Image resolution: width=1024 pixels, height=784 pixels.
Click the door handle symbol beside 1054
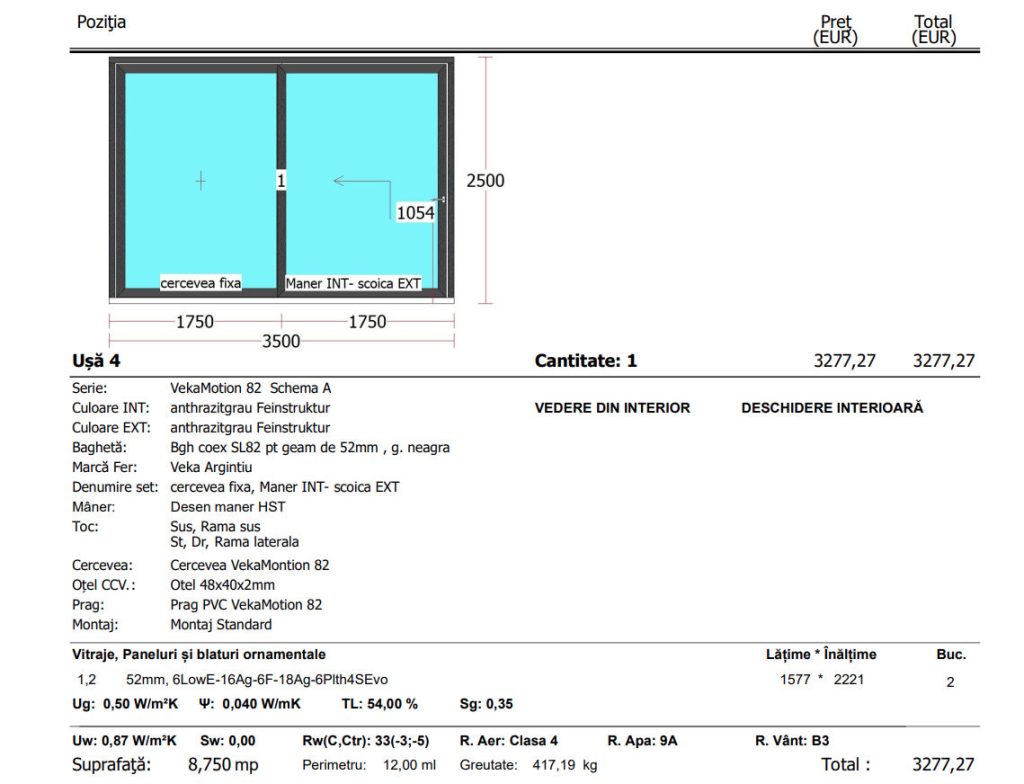[441, 201]
